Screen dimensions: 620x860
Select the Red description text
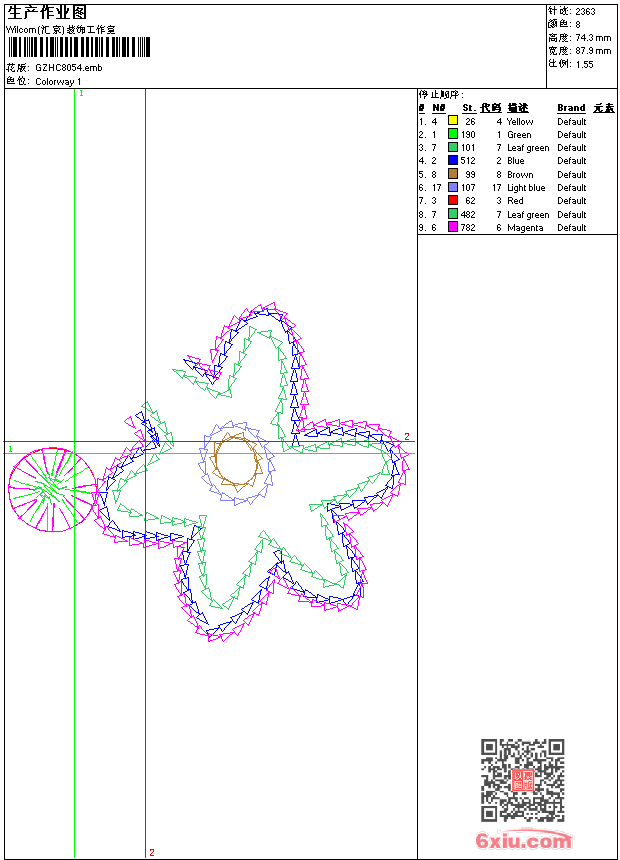coord(515,201)
